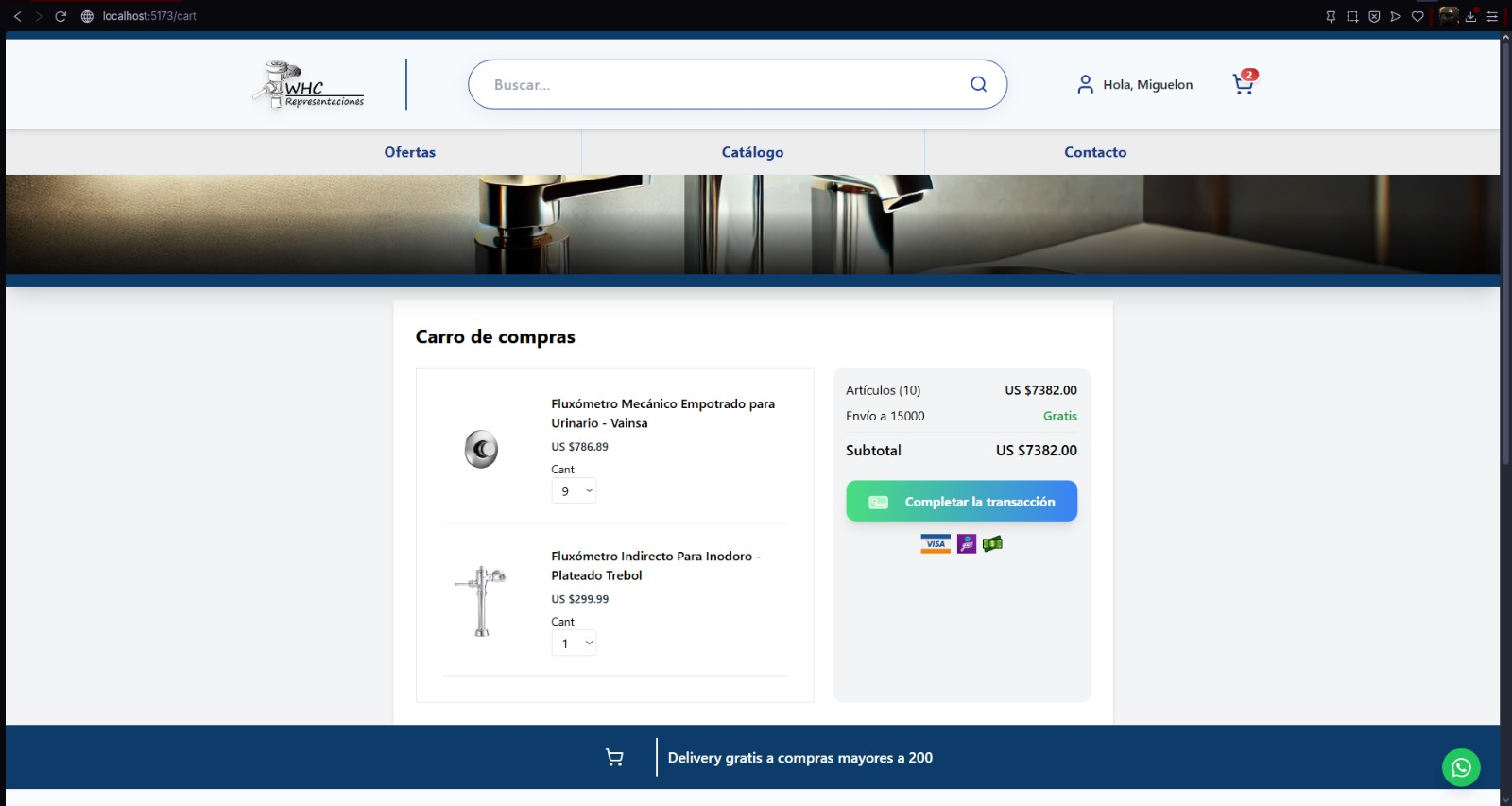Open the Contacto tab
The width and height of the screenshot is (1512, 806).
click(1095, 152)
